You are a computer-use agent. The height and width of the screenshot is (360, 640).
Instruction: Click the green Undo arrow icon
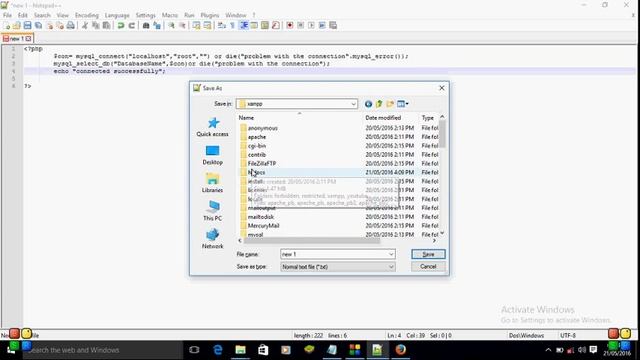pos(121,25)
